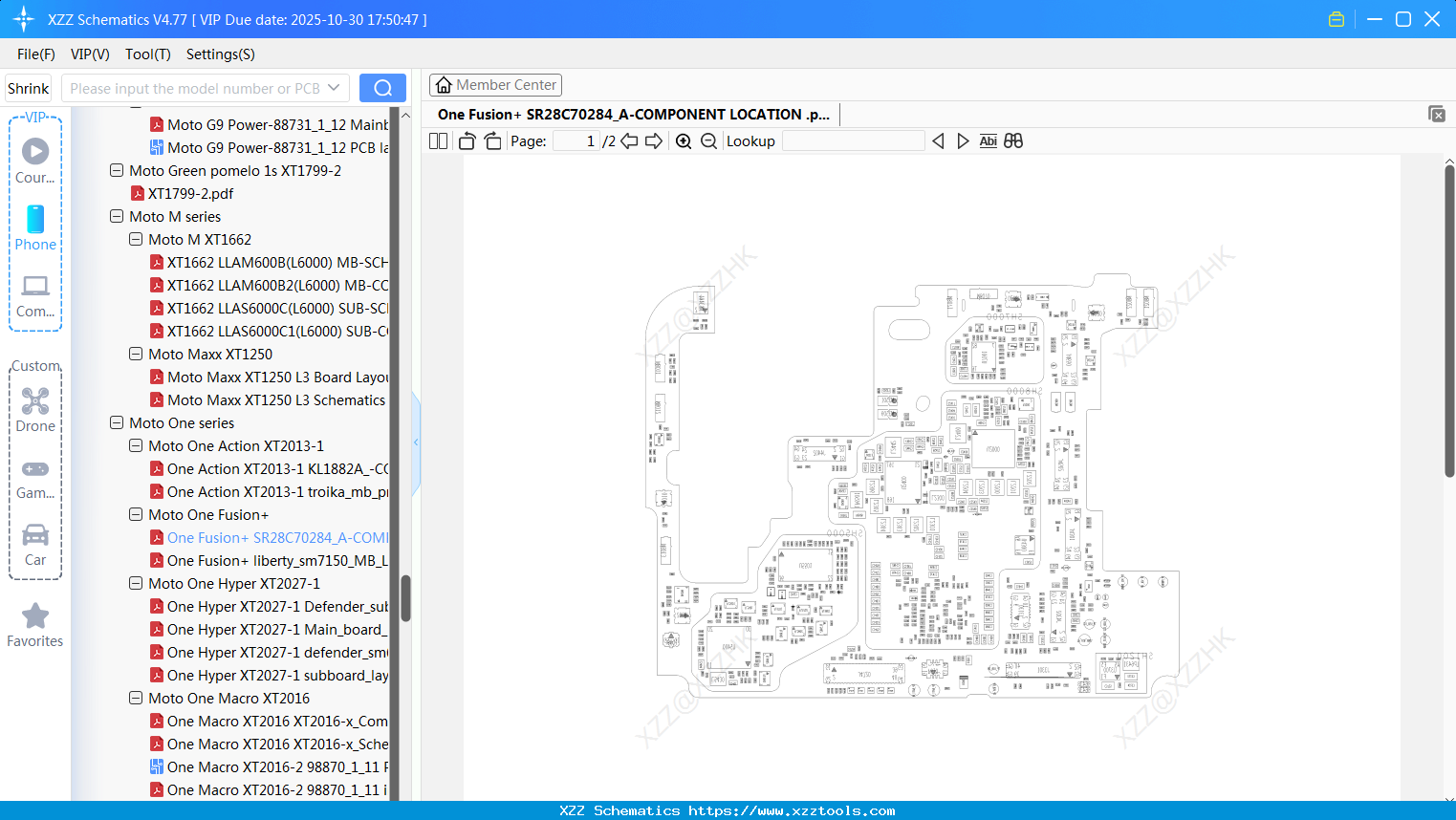Rotate the schematic page counterclockwise
1456x820 pixels.
point(466,140)
